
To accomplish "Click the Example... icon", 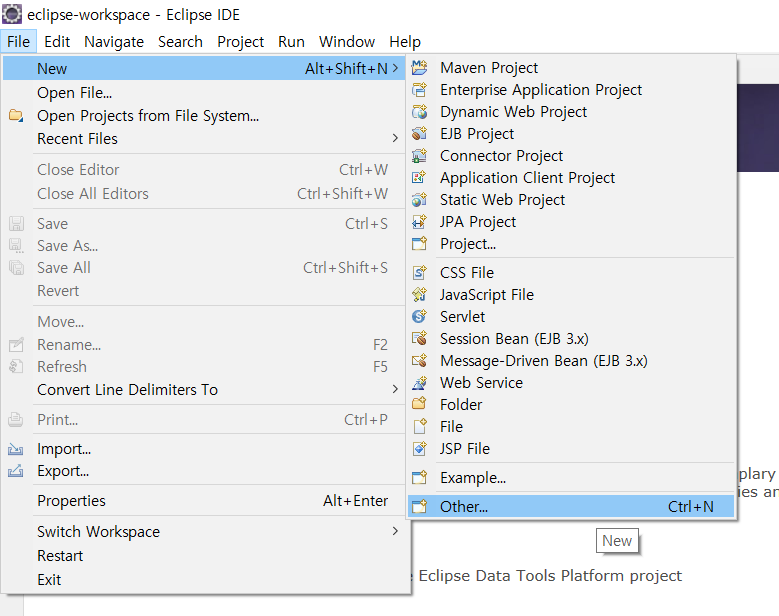I will click(x=419, y=478).
